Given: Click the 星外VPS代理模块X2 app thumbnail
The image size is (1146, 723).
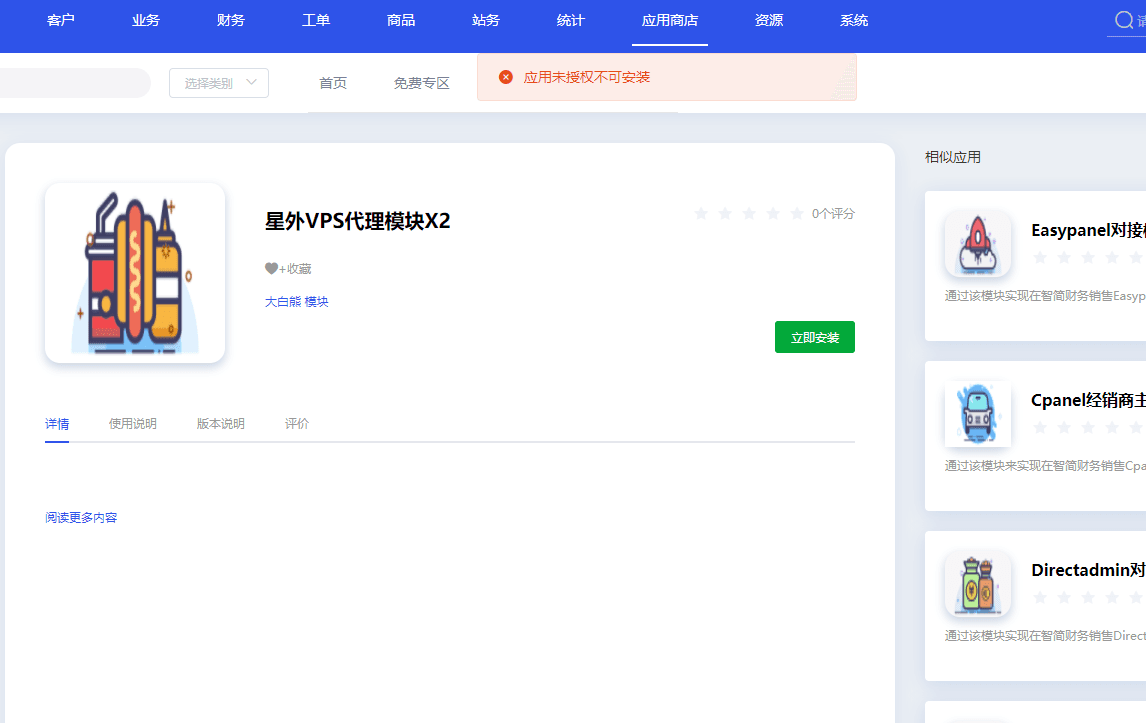Looking at the screenshot, I should tap(135, 273).
